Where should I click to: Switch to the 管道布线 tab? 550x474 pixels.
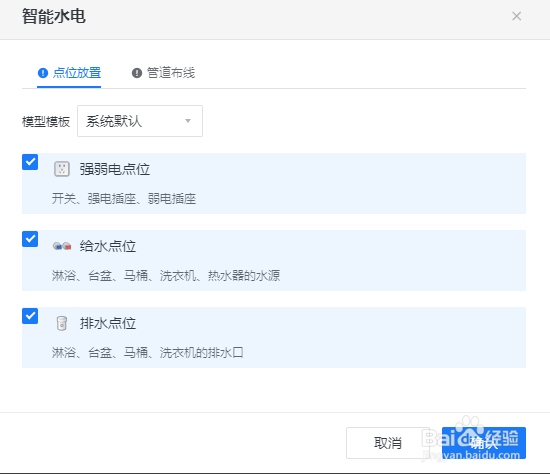point(163,73)
